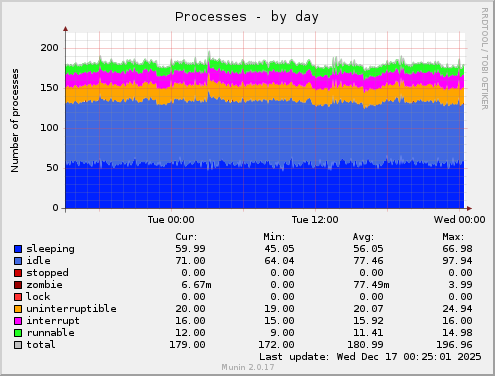
Task: Click the runnable legend color swatch
Action: (18, 333)
